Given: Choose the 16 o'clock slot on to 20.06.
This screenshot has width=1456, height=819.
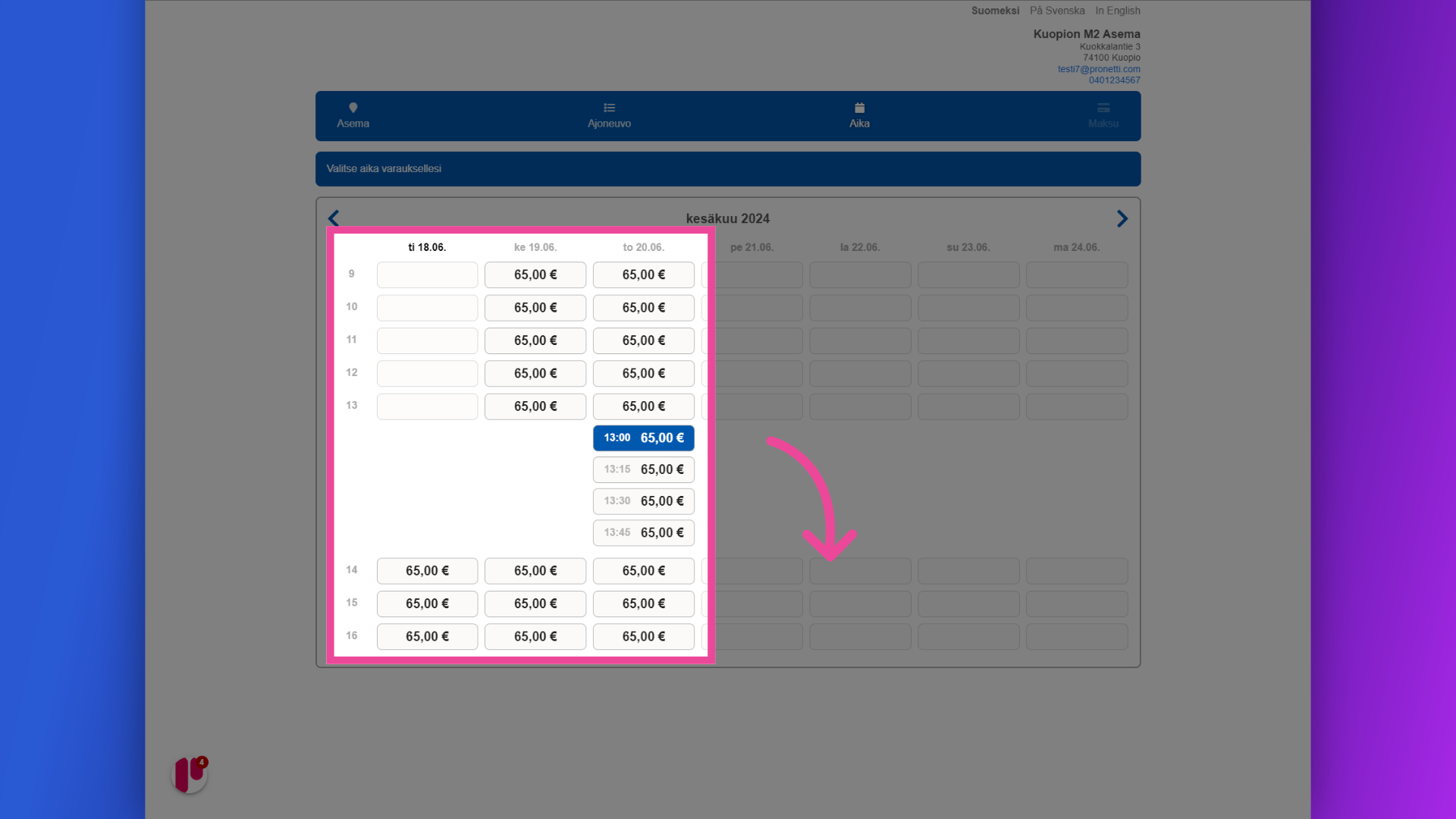Looking at the screenshot, I should pyautogui.click(x=644, y=637).
